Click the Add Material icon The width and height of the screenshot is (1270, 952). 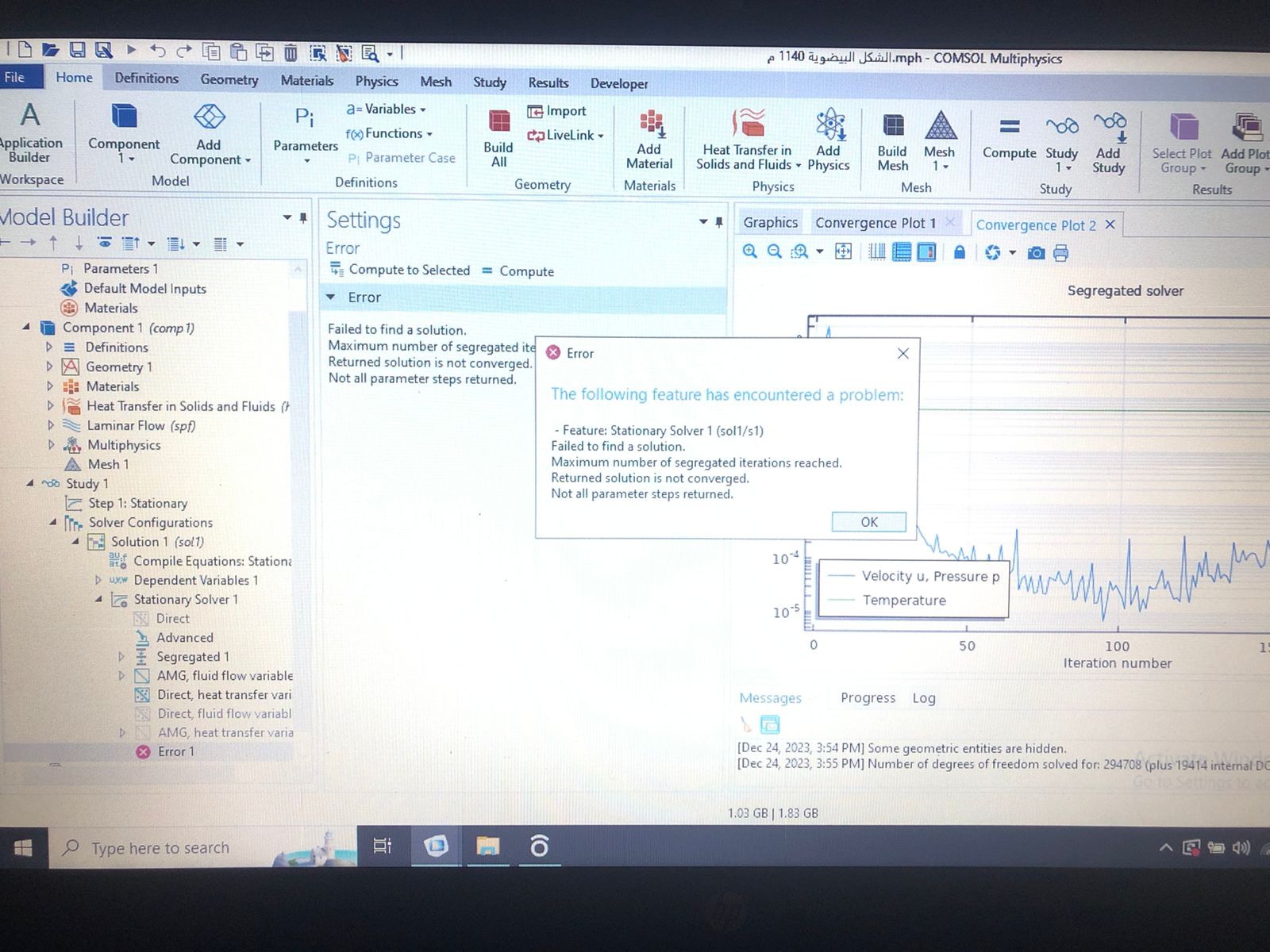pos(650,125)
